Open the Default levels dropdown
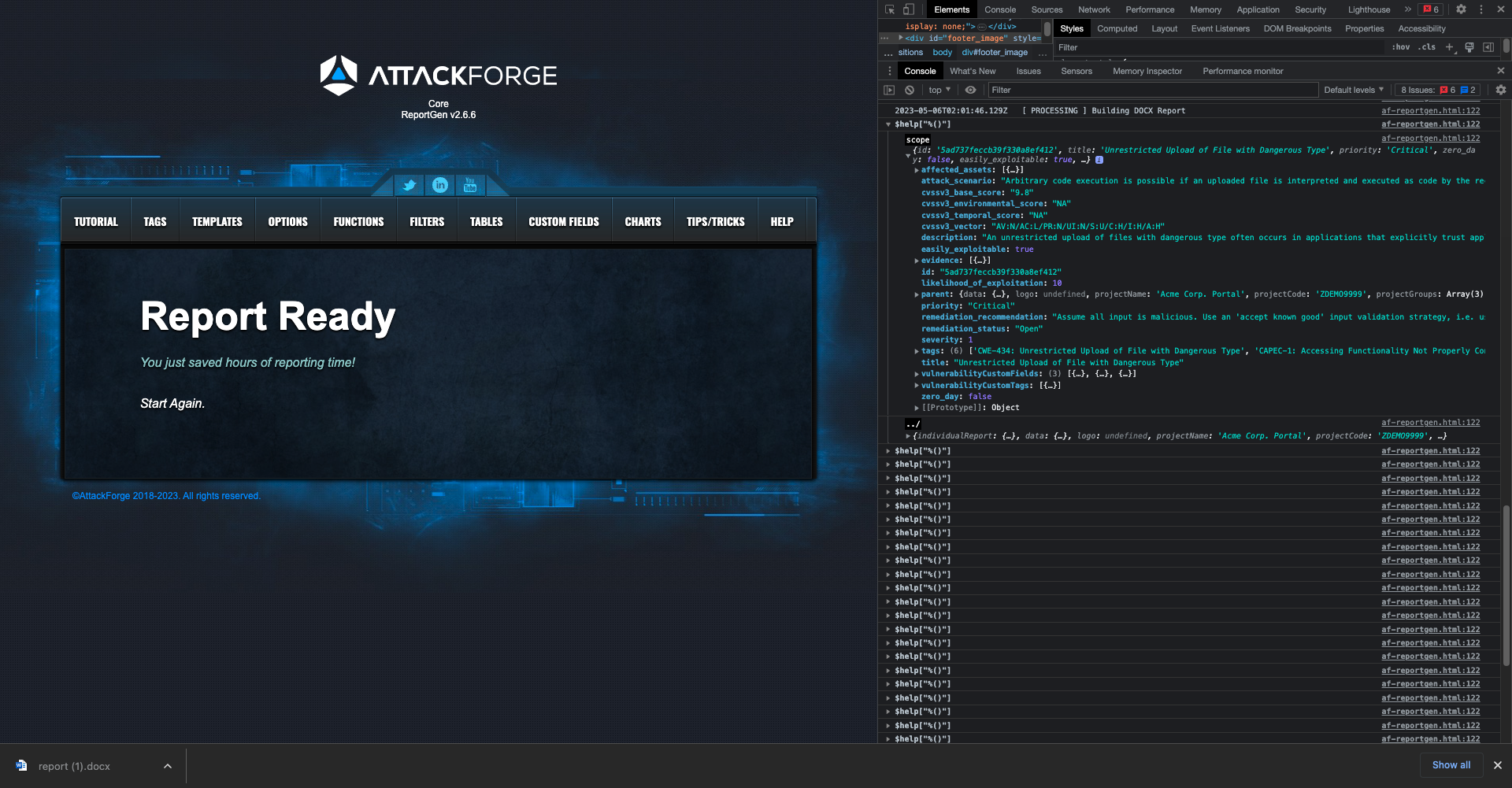This screenshot has height=788, width=1512. point(1353,90)
